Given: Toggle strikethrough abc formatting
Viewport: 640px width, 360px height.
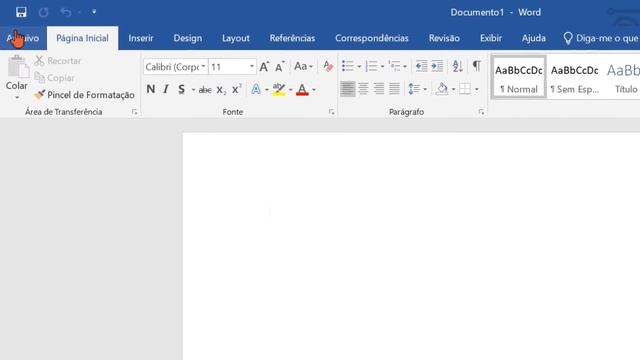Looking at the screenshot, I should [x=204, y=90].
